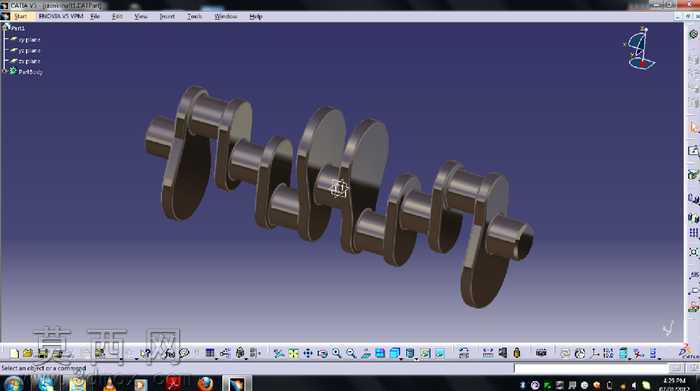Click the Sketch icon in right toolbar
This screenshot has width=700, height=391.
(x=693, y=151)
